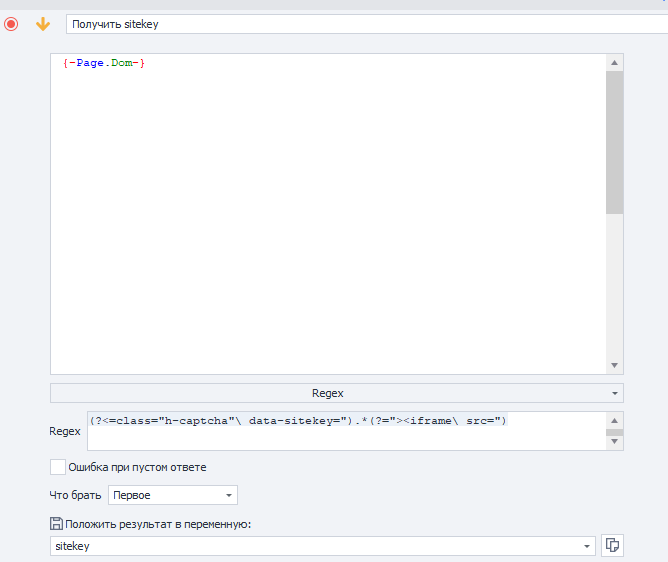Click the floppy disk save icon
The width and height of the screenshot is (668, 562).
point(56,524)
